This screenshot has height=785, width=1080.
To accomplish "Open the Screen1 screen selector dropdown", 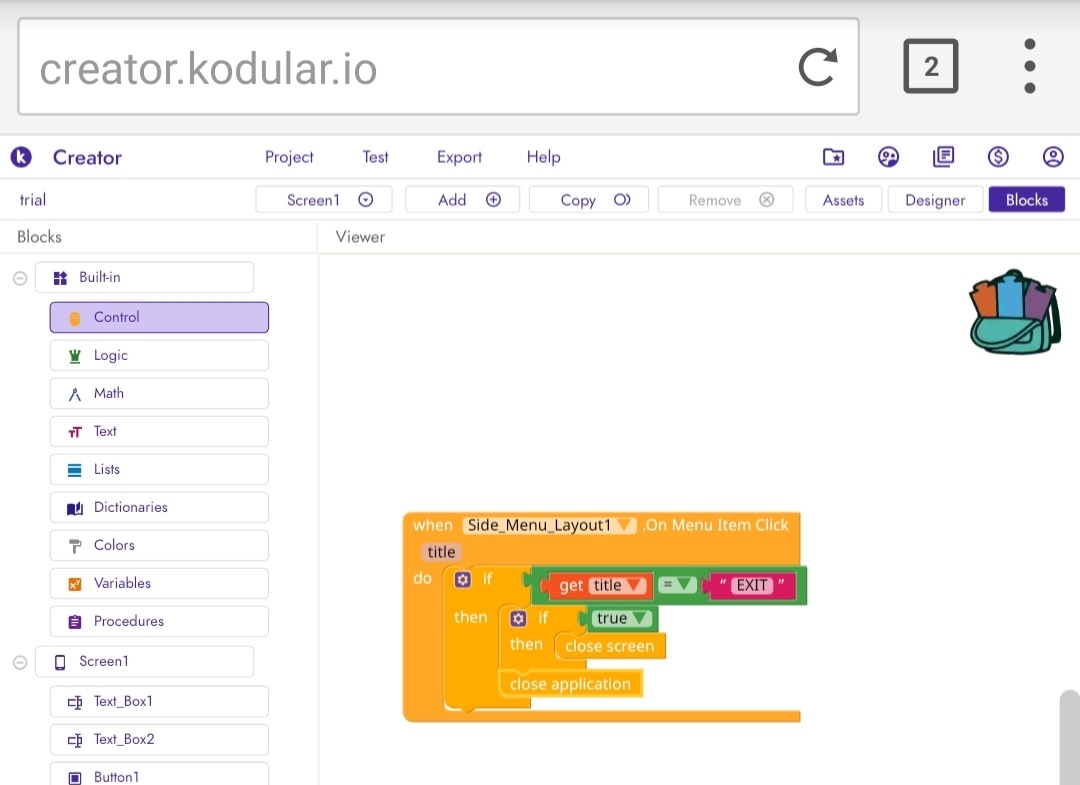I will [324, 200].
